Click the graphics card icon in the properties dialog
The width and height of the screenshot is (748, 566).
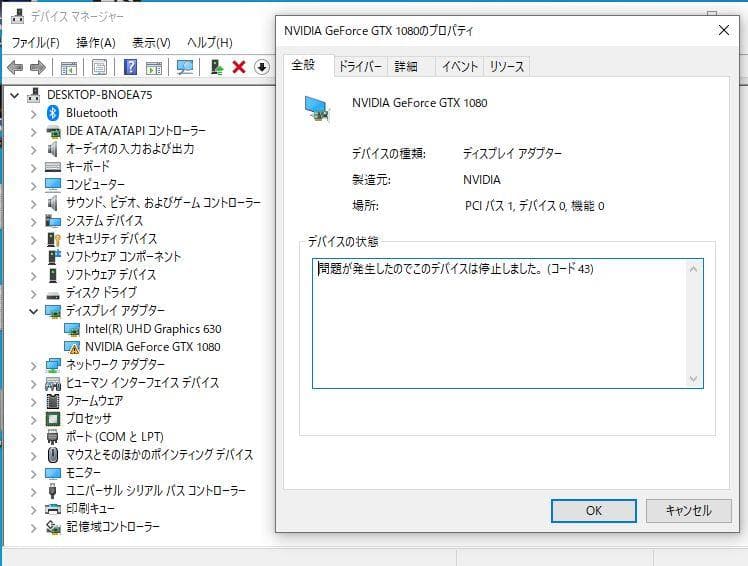[x=317, y=109]
